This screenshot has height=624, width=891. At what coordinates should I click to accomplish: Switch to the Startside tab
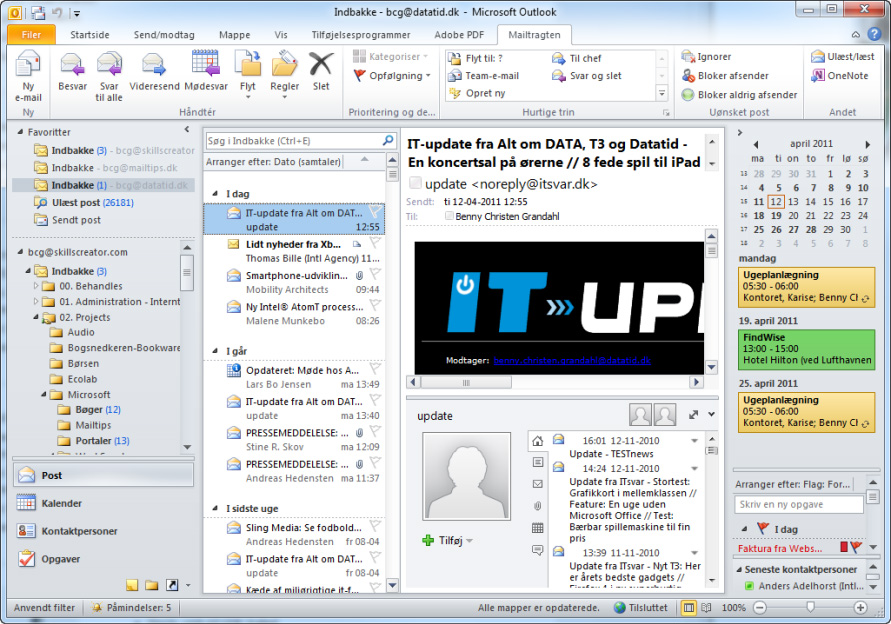(x=90, y=34)
